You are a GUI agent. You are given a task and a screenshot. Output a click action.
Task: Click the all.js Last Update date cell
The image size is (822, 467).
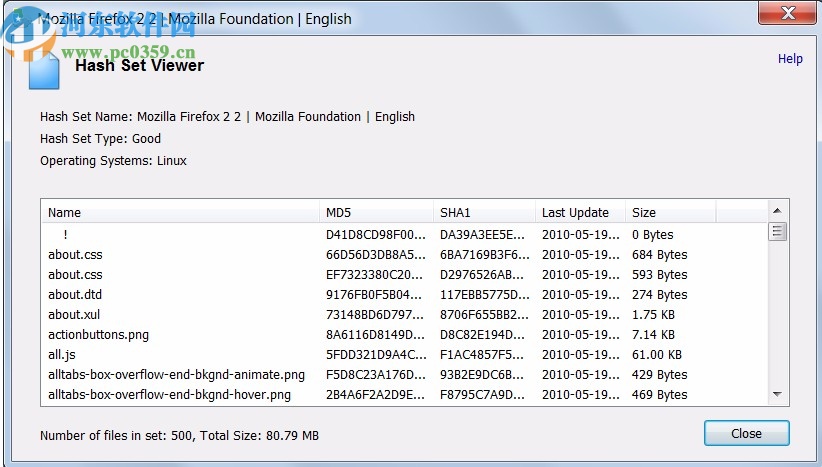580,354
